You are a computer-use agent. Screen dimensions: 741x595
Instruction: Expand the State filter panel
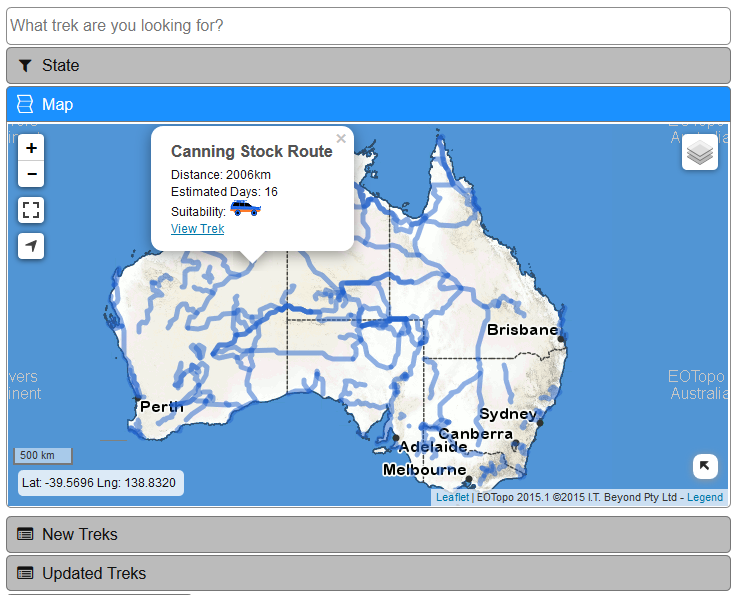point(368,66)
